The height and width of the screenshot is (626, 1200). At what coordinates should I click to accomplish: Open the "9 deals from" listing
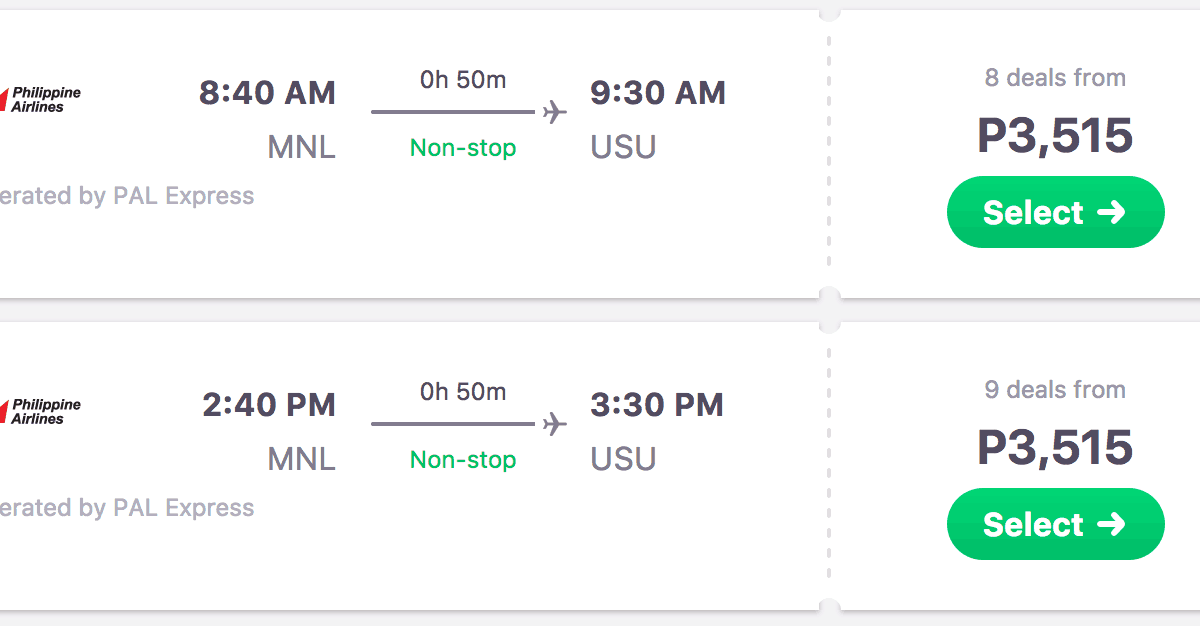pyautogui.click(x=1055, y=390)
